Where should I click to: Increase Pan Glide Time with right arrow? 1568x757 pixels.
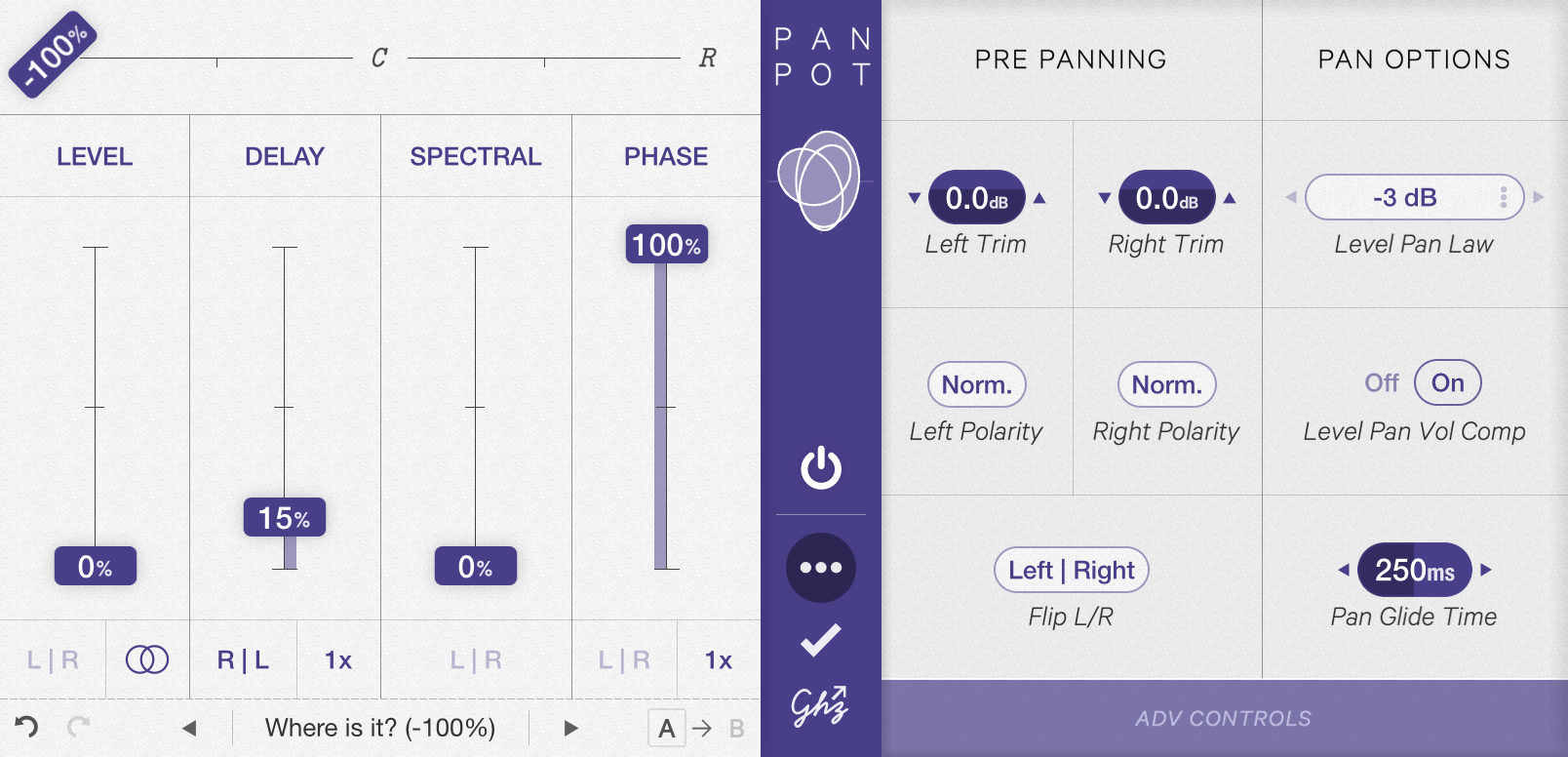click(1486, 570)
